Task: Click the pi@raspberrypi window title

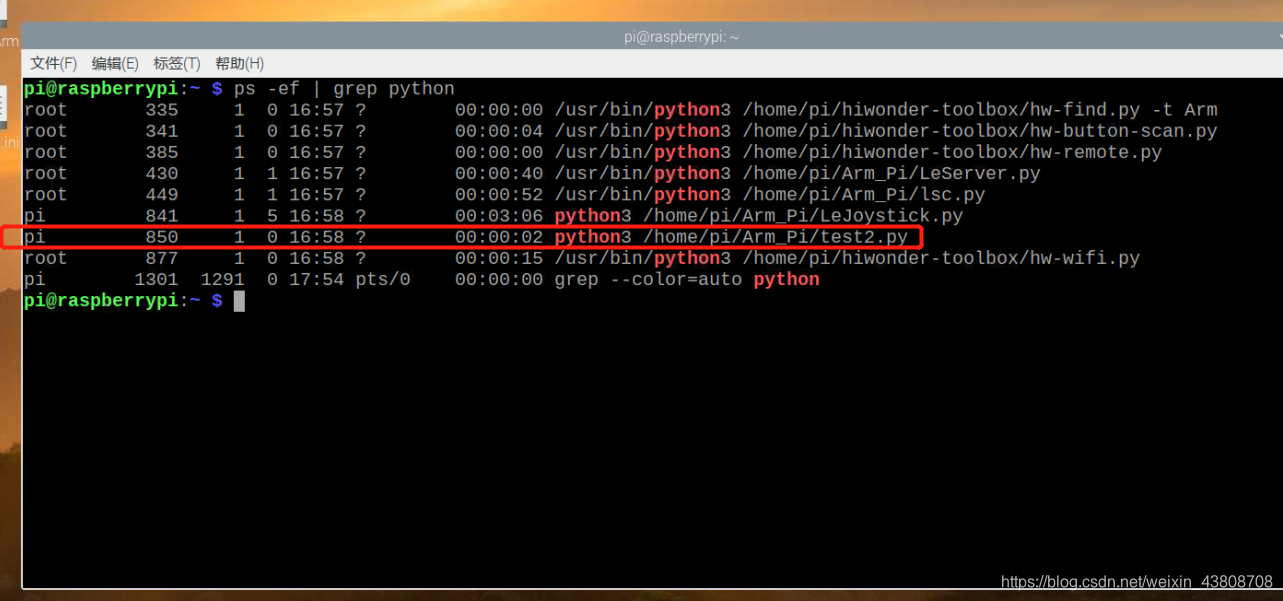Action: [x=681, y=37]
